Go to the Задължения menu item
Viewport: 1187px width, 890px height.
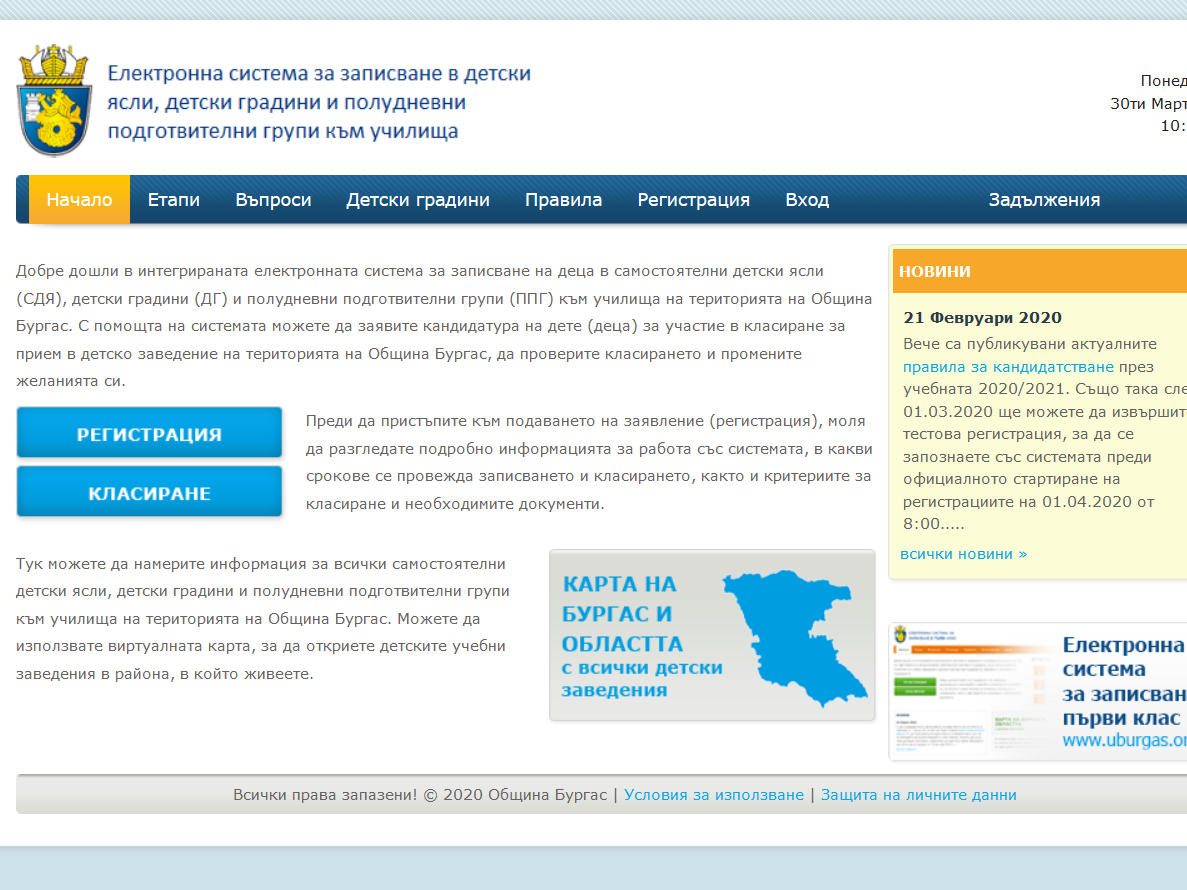tap(1044, 200)
